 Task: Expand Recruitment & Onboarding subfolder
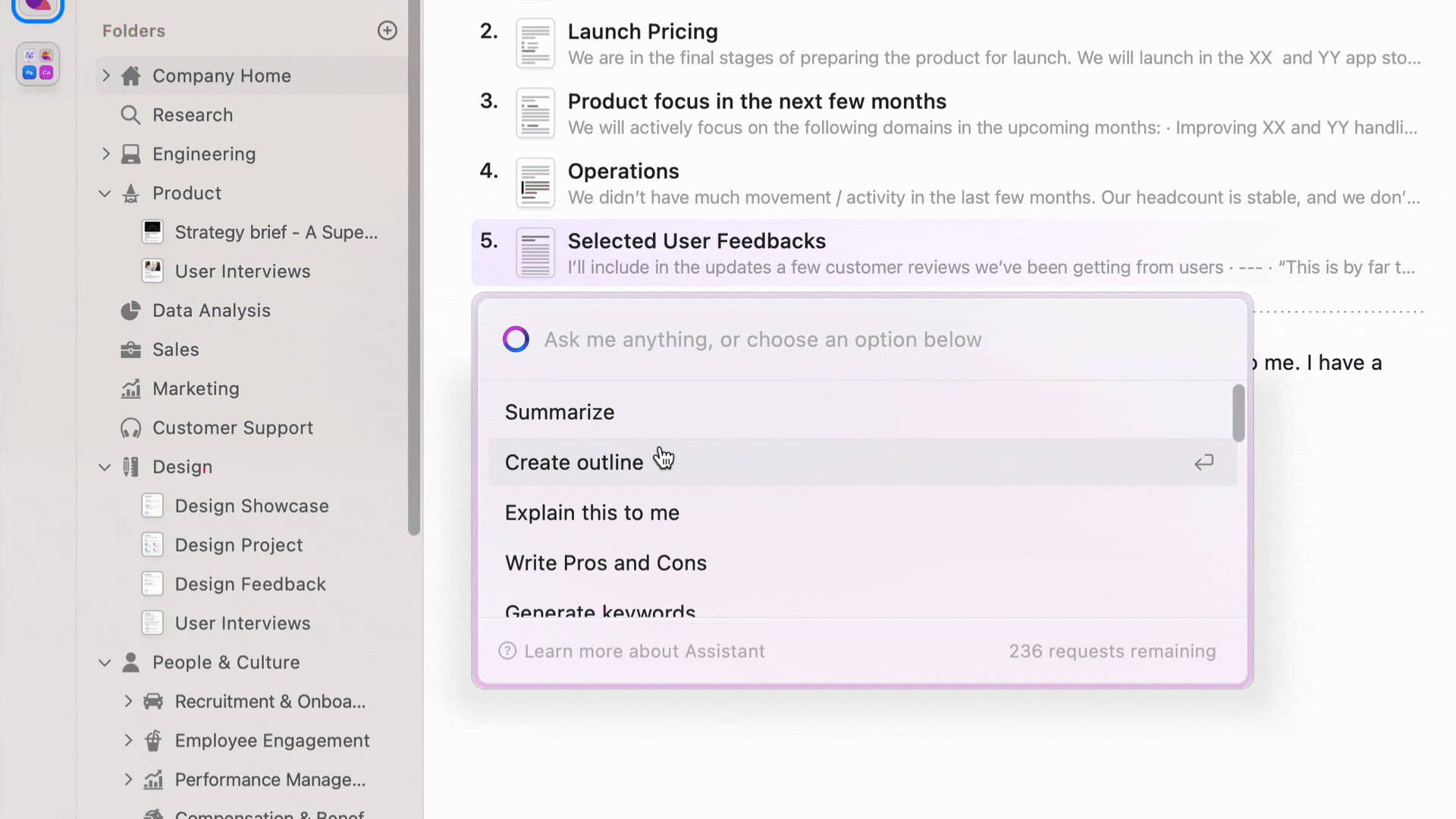click(128, 701)
